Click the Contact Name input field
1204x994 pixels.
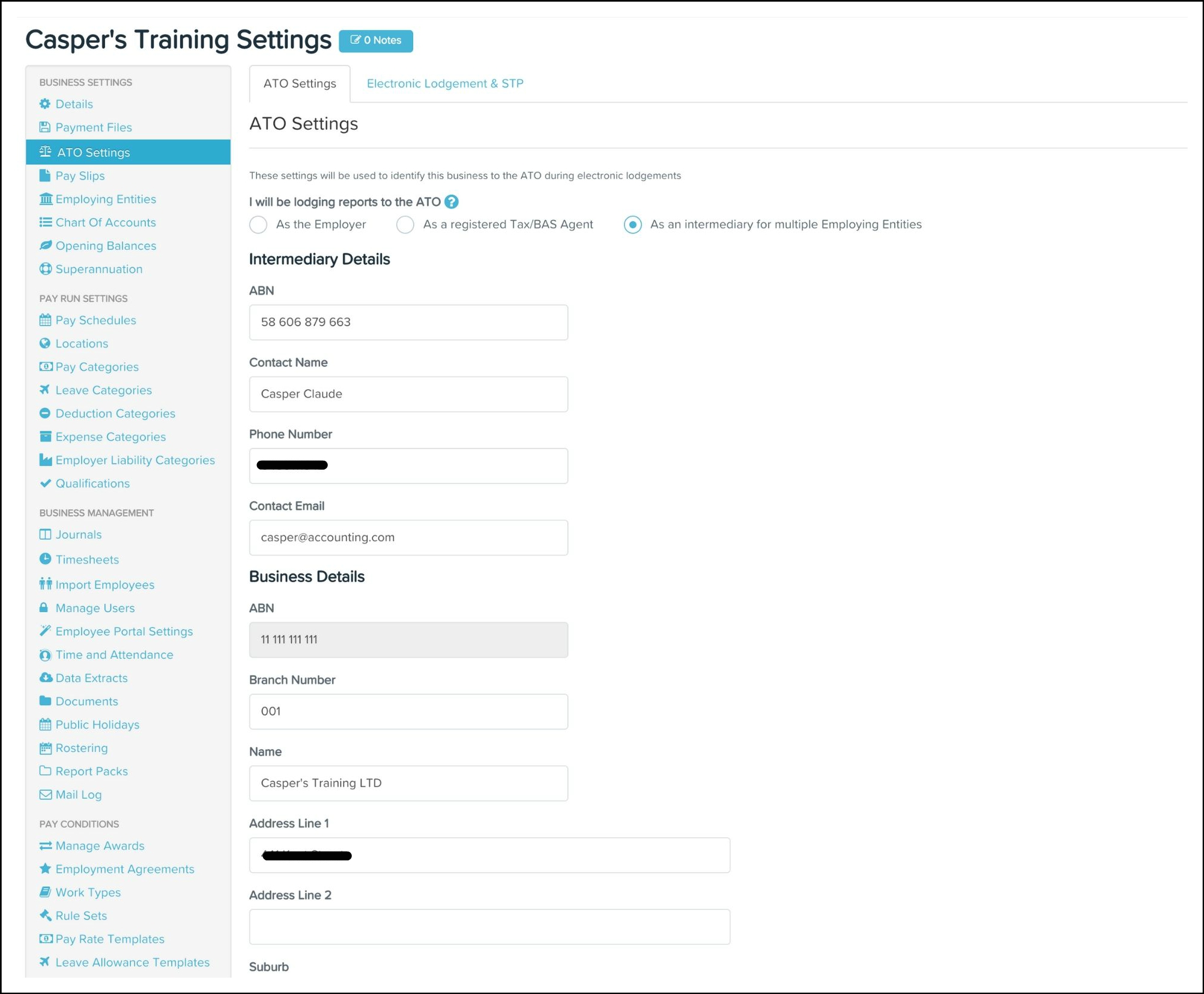pyautogui.click(x=408, y=394)
